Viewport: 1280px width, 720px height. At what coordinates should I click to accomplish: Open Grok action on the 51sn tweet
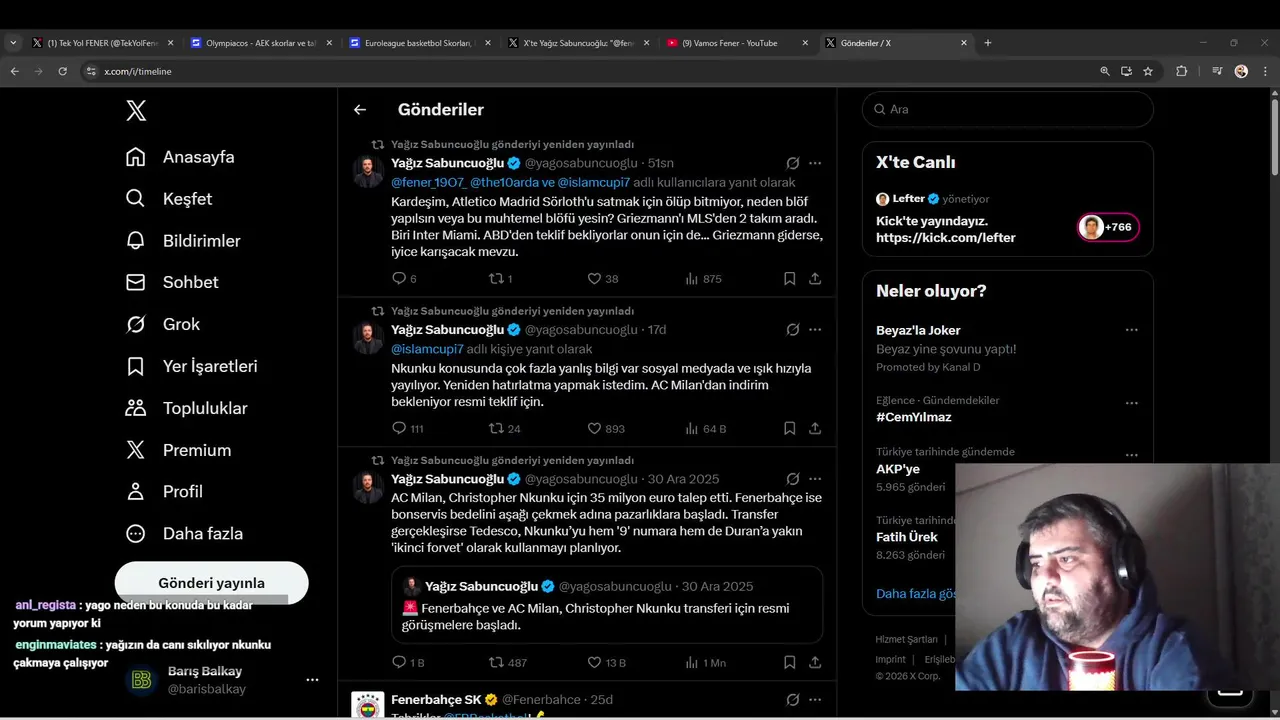point(792,163)
